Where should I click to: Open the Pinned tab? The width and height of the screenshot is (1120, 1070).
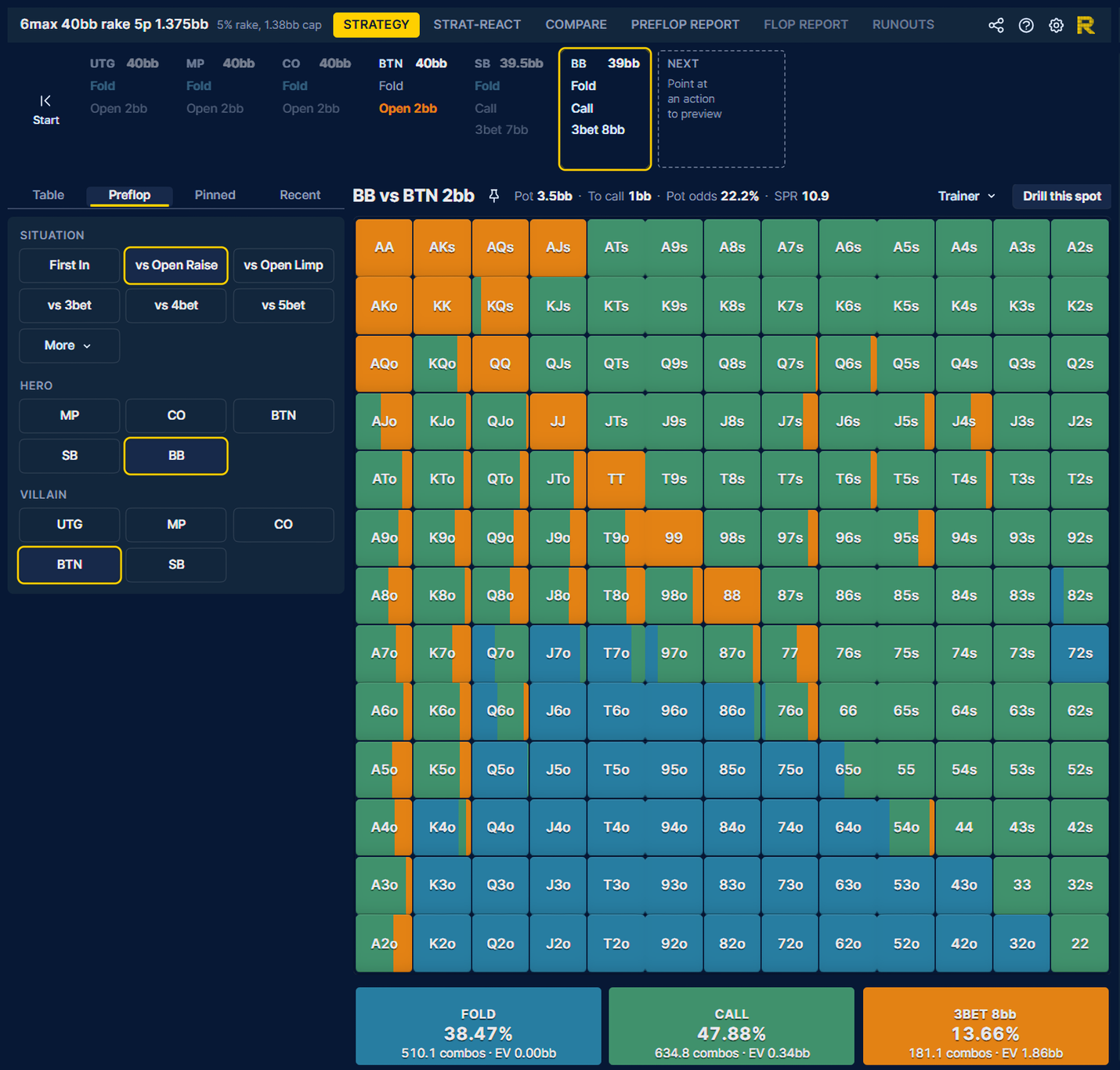215,195
